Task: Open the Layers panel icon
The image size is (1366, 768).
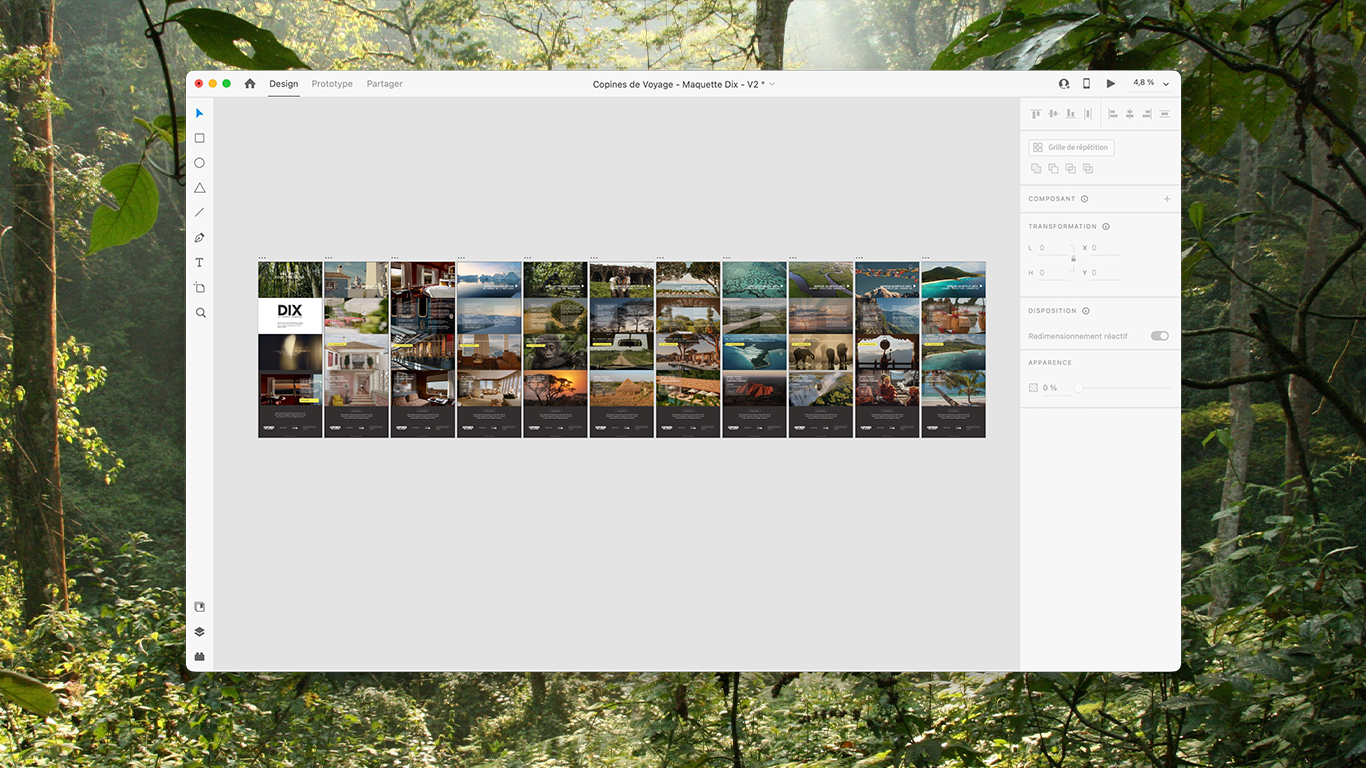Action: pos(200,632)
